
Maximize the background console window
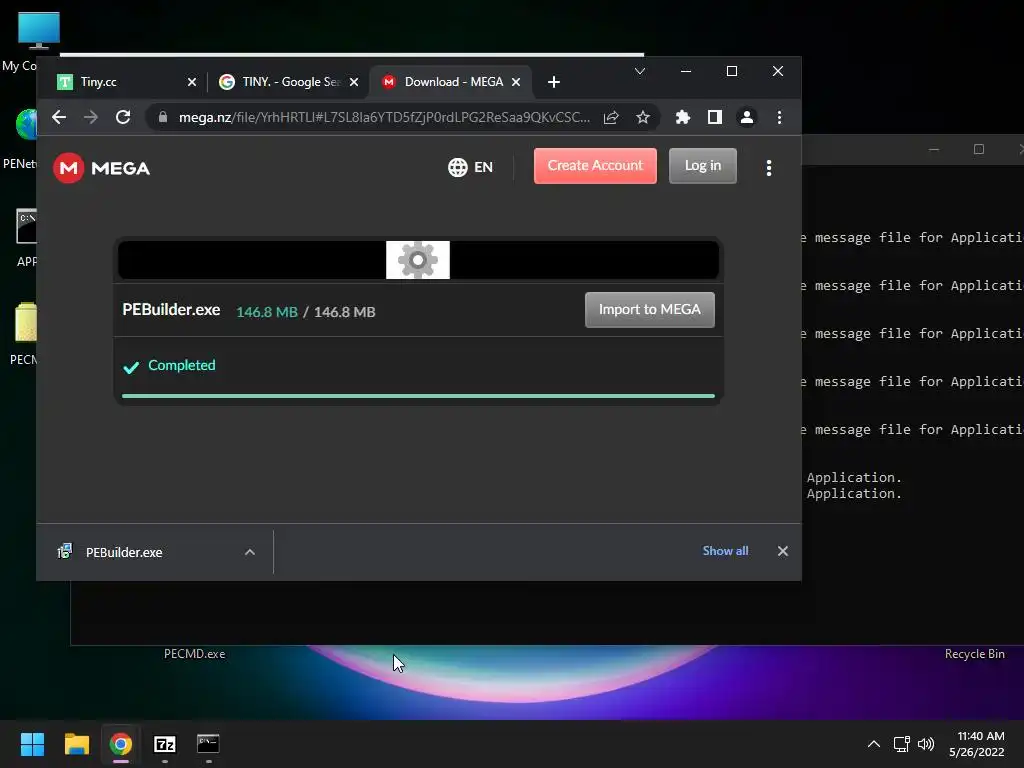coord(979,149)
